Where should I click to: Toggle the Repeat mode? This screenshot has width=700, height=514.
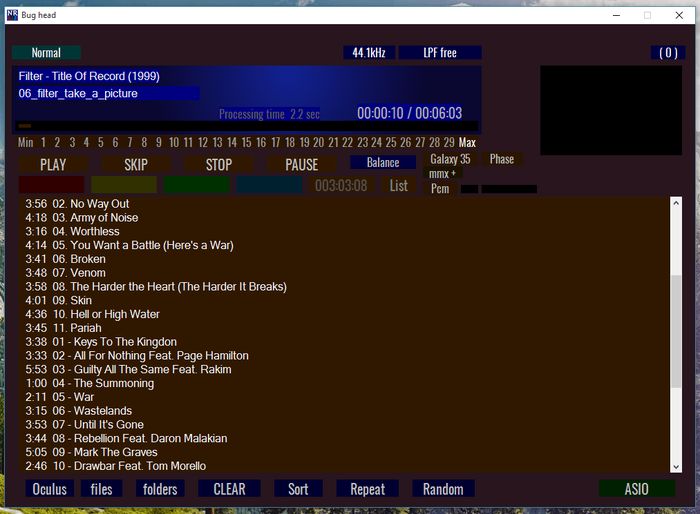click(x=367, y=489)
